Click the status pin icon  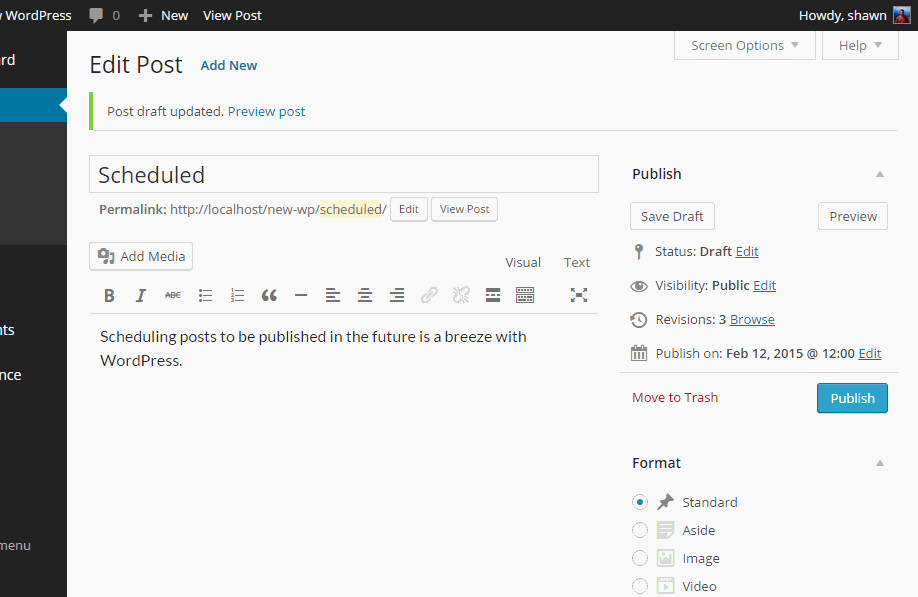click(639, 252)
